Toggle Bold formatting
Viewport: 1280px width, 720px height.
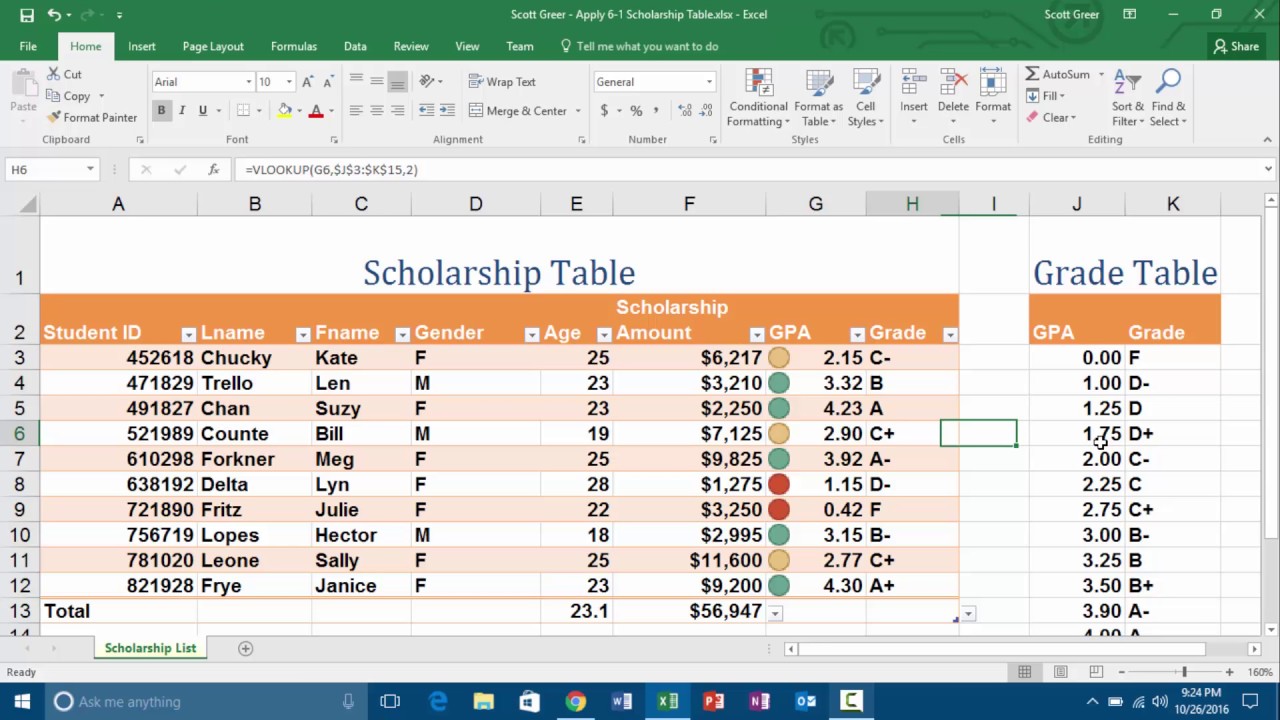(161, 111)
